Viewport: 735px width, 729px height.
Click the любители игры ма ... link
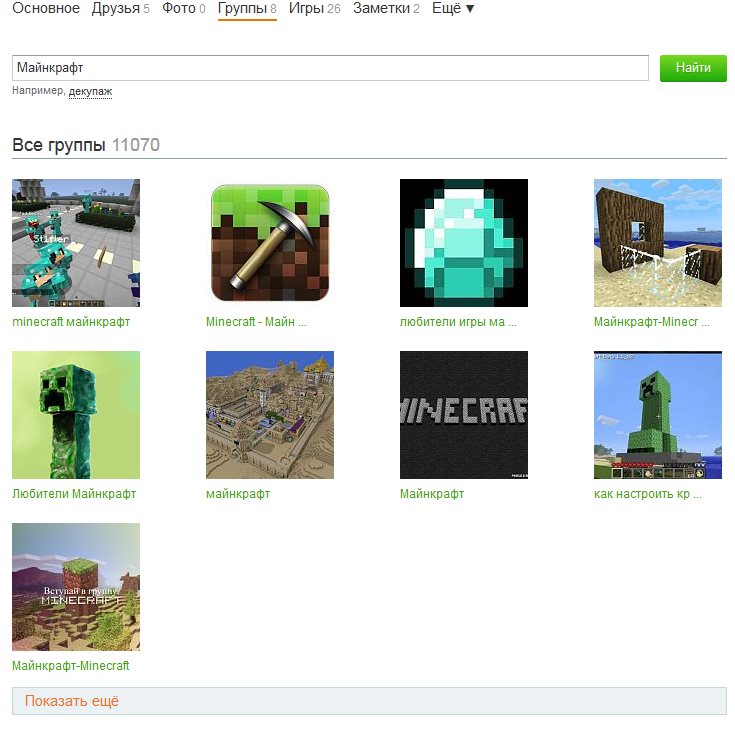tap(458, 322)
